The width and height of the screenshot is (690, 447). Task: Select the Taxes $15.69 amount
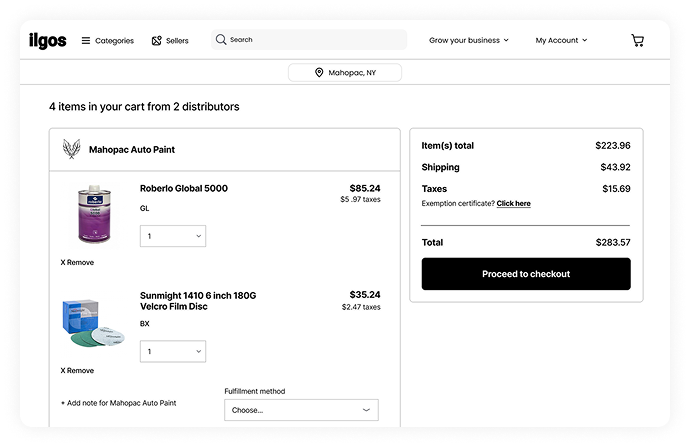(616, 189)
